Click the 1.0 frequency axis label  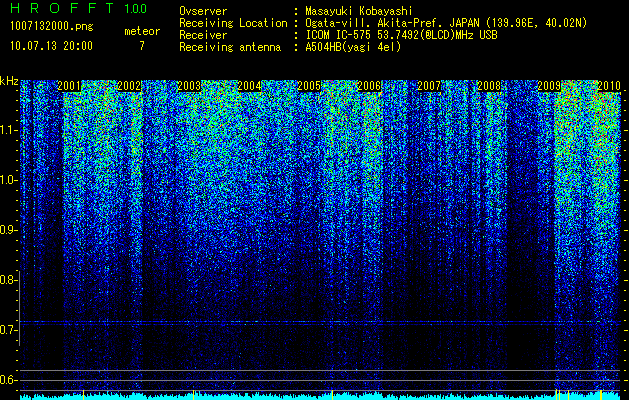point(8,180)
